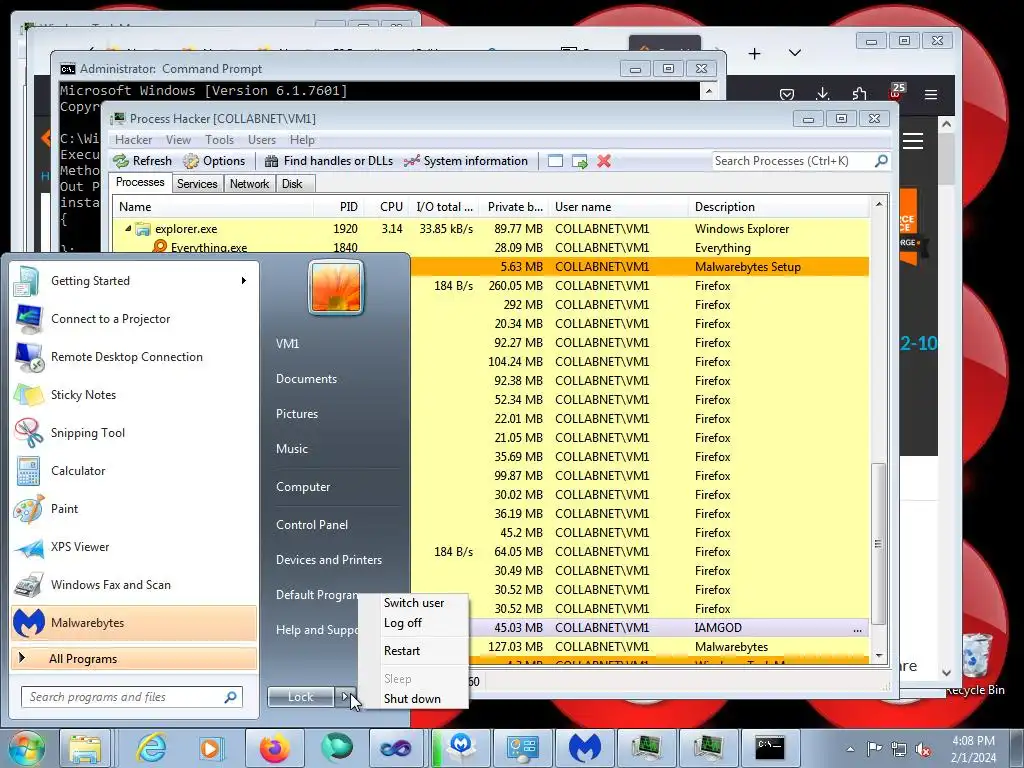This screenshot has width=1024, height=768.
Task: Click the Search programs and files box
Action: 131,697
